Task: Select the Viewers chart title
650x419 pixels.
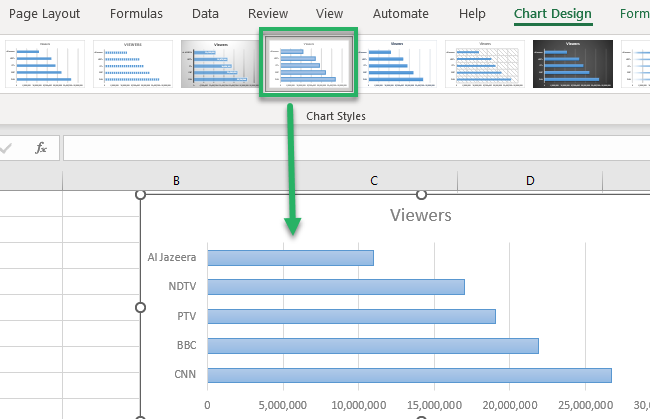Action: pos(420,215)
